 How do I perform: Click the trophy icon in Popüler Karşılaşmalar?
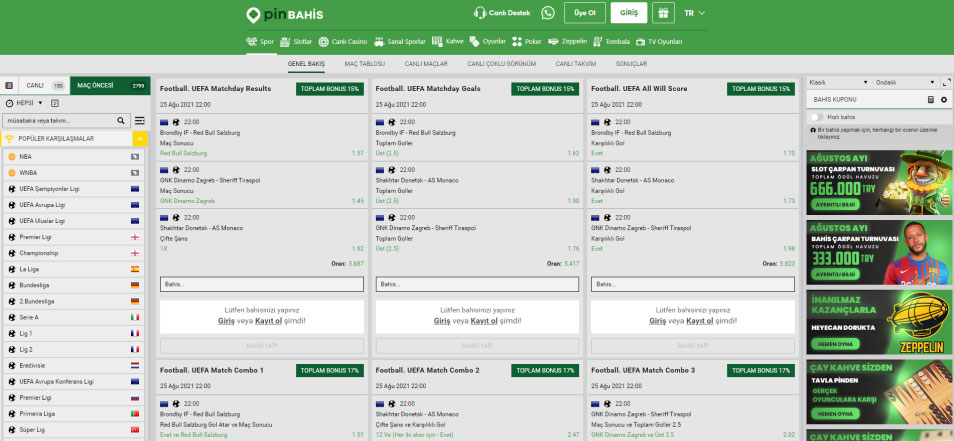point(9,139)
